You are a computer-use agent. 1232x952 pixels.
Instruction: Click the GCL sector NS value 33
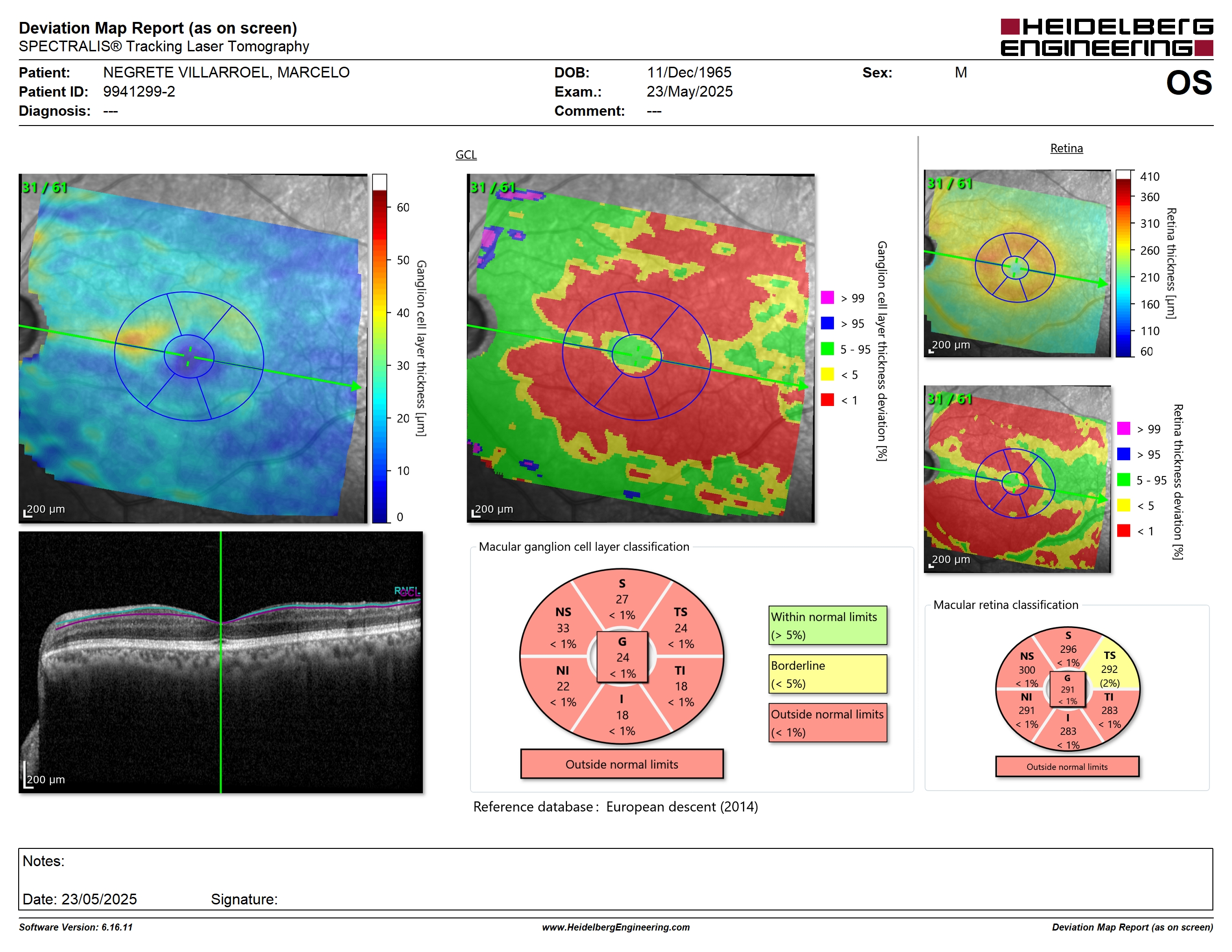[x=563, y=628]
